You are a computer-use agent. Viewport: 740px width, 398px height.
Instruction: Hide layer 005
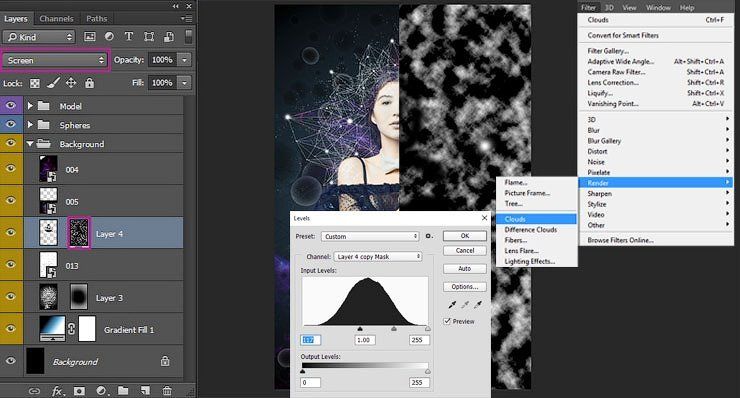(x=11, y=201)
